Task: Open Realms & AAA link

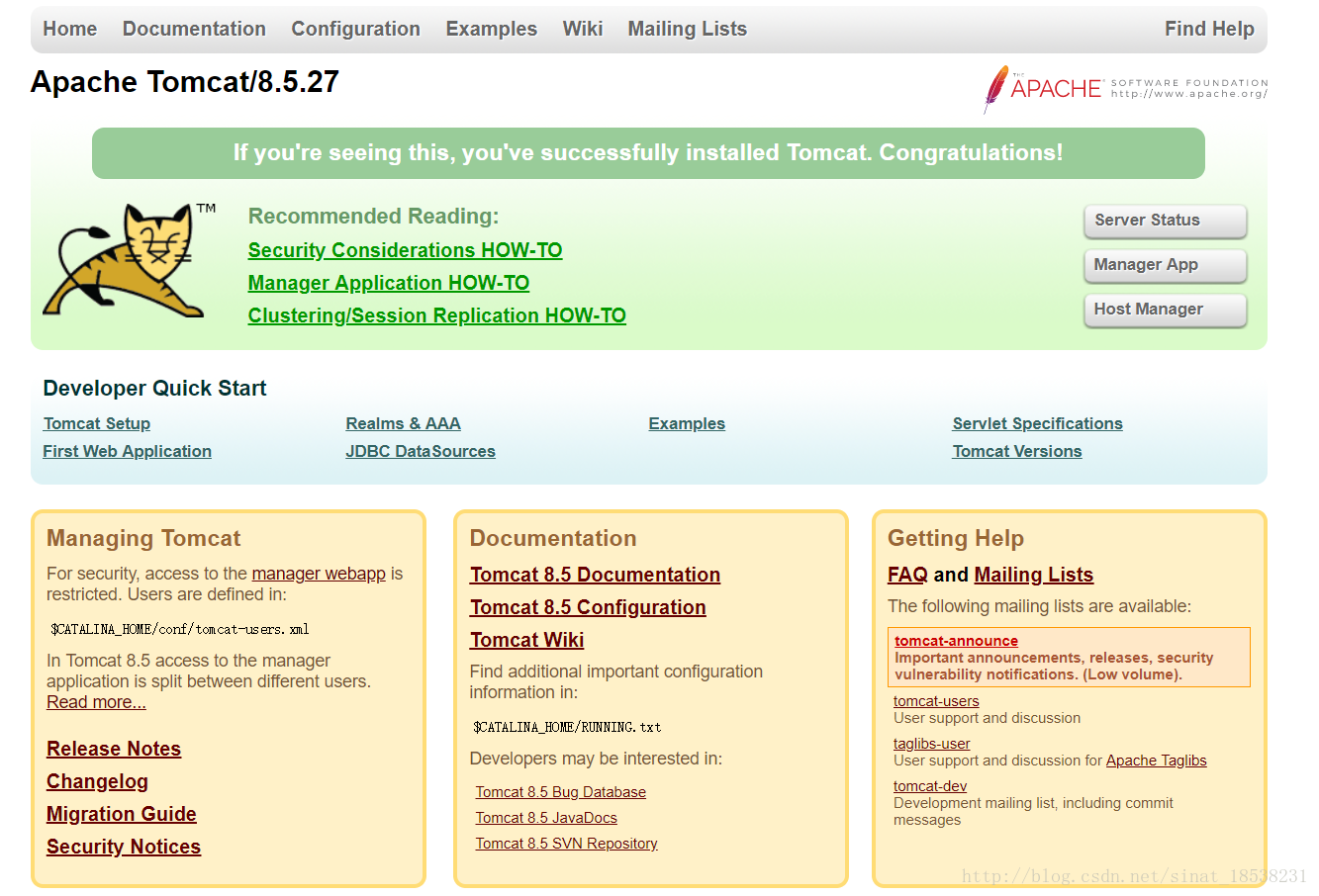Action: tap(403, 423)
